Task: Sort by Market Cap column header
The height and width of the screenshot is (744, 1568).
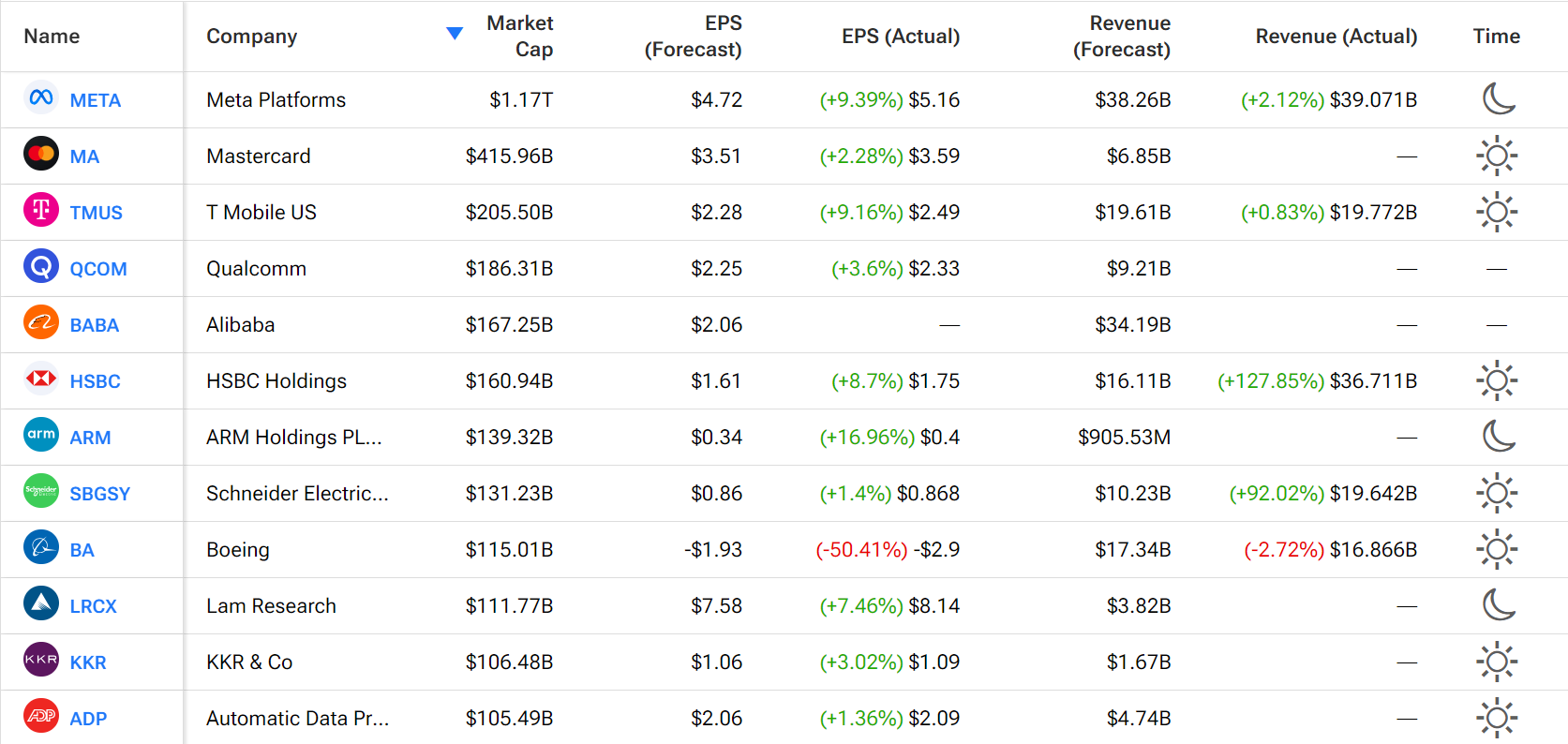Action: [x=519, y=37]
